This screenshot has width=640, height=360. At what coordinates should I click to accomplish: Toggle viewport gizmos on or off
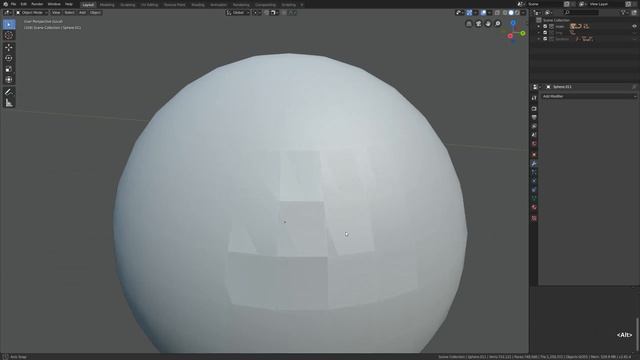click(x=469, y=13)
